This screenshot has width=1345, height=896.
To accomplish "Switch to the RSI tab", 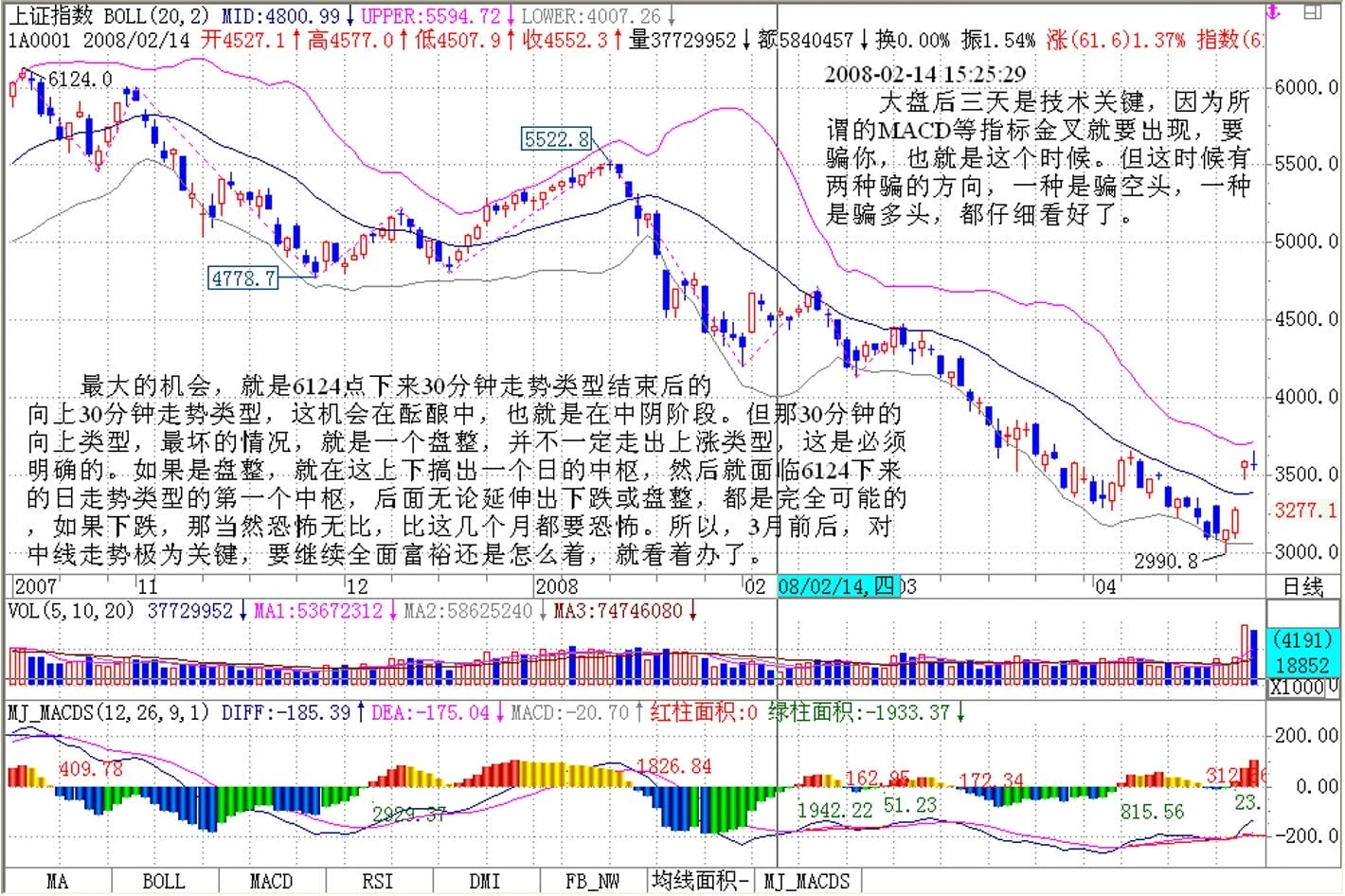I will tap(378, 882).
